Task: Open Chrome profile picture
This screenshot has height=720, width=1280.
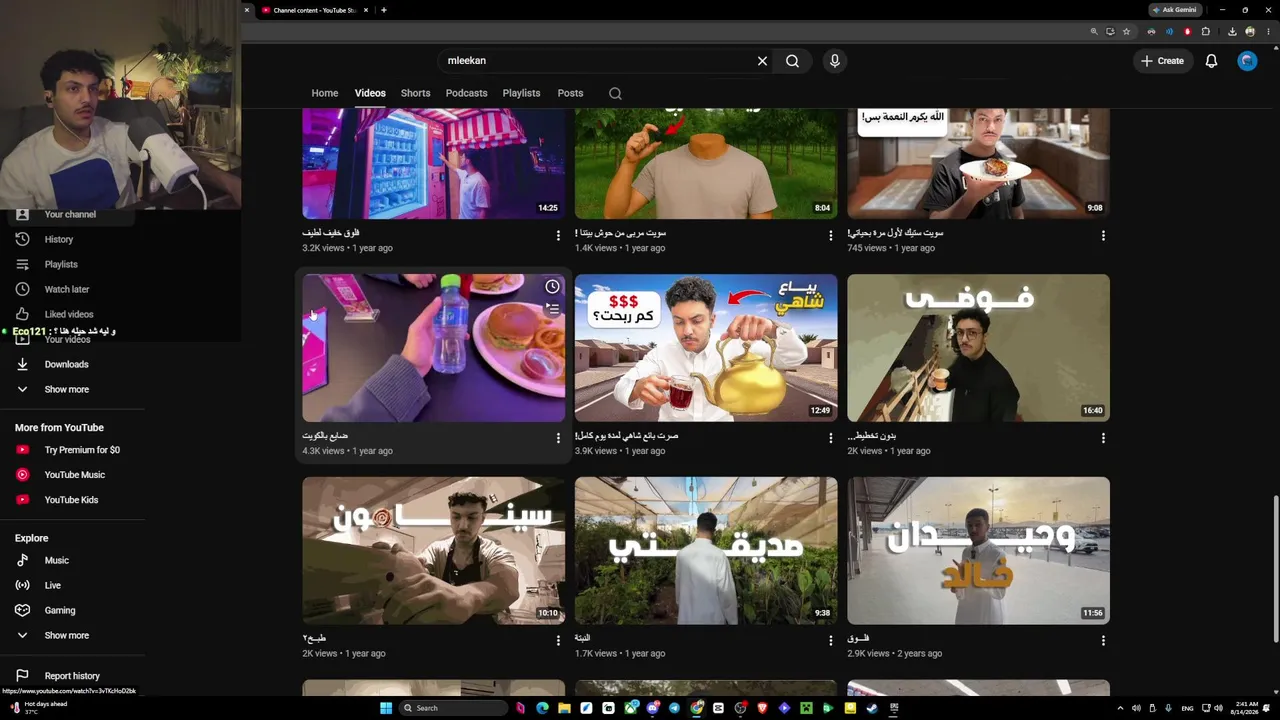Action: coord(1250,31)
